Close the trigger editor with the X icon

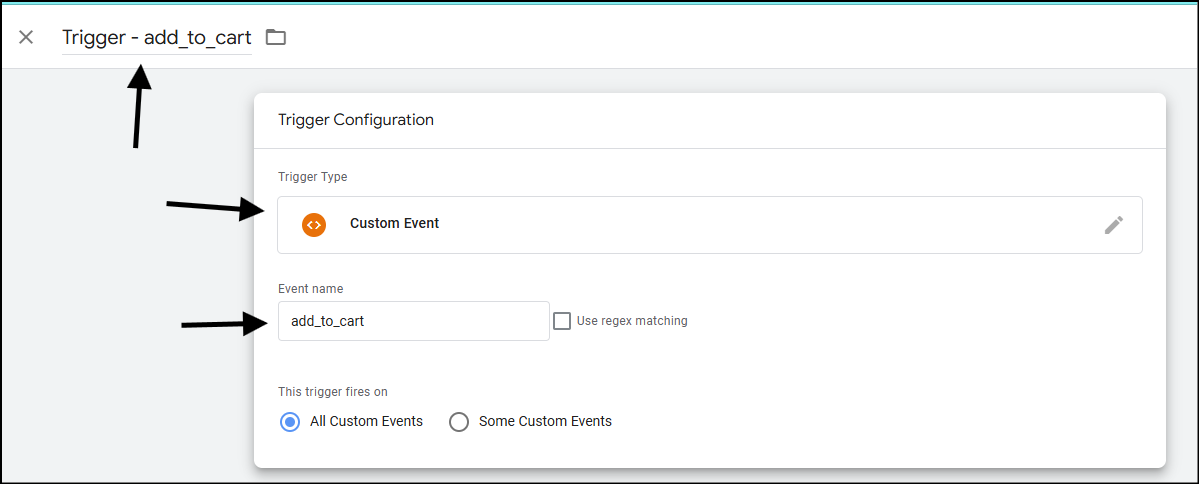[26, 37]
